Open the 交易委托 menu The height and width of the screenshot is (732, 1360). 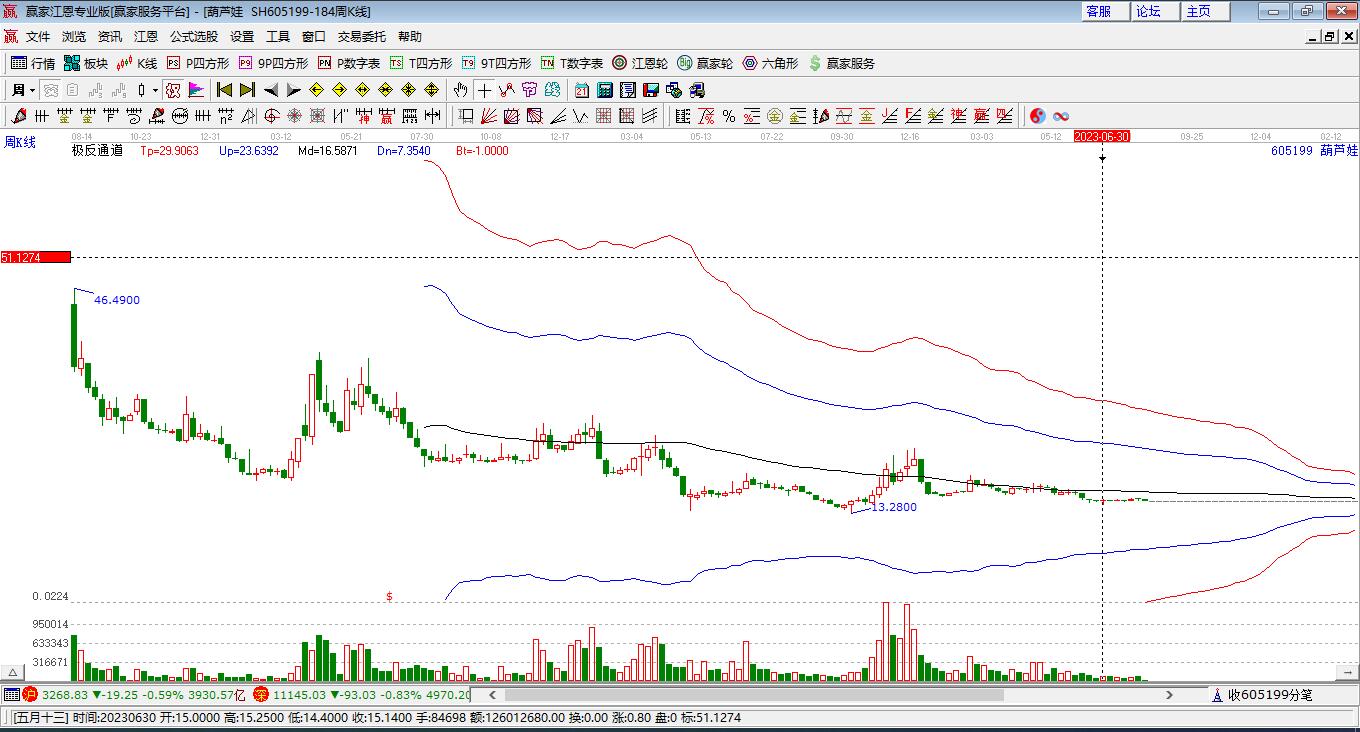click(361, 37)
